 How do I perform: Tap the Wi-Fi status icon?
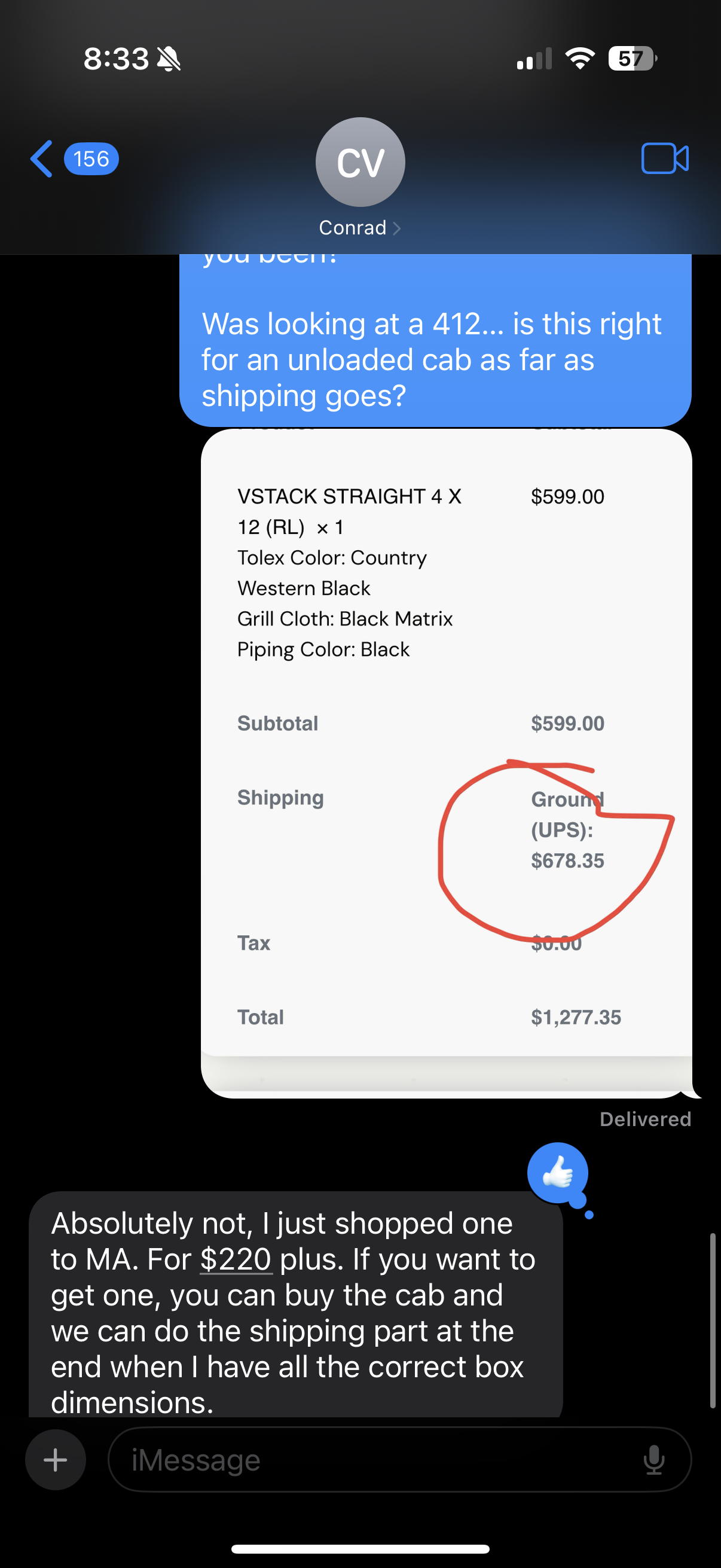[x=580, y=59]
